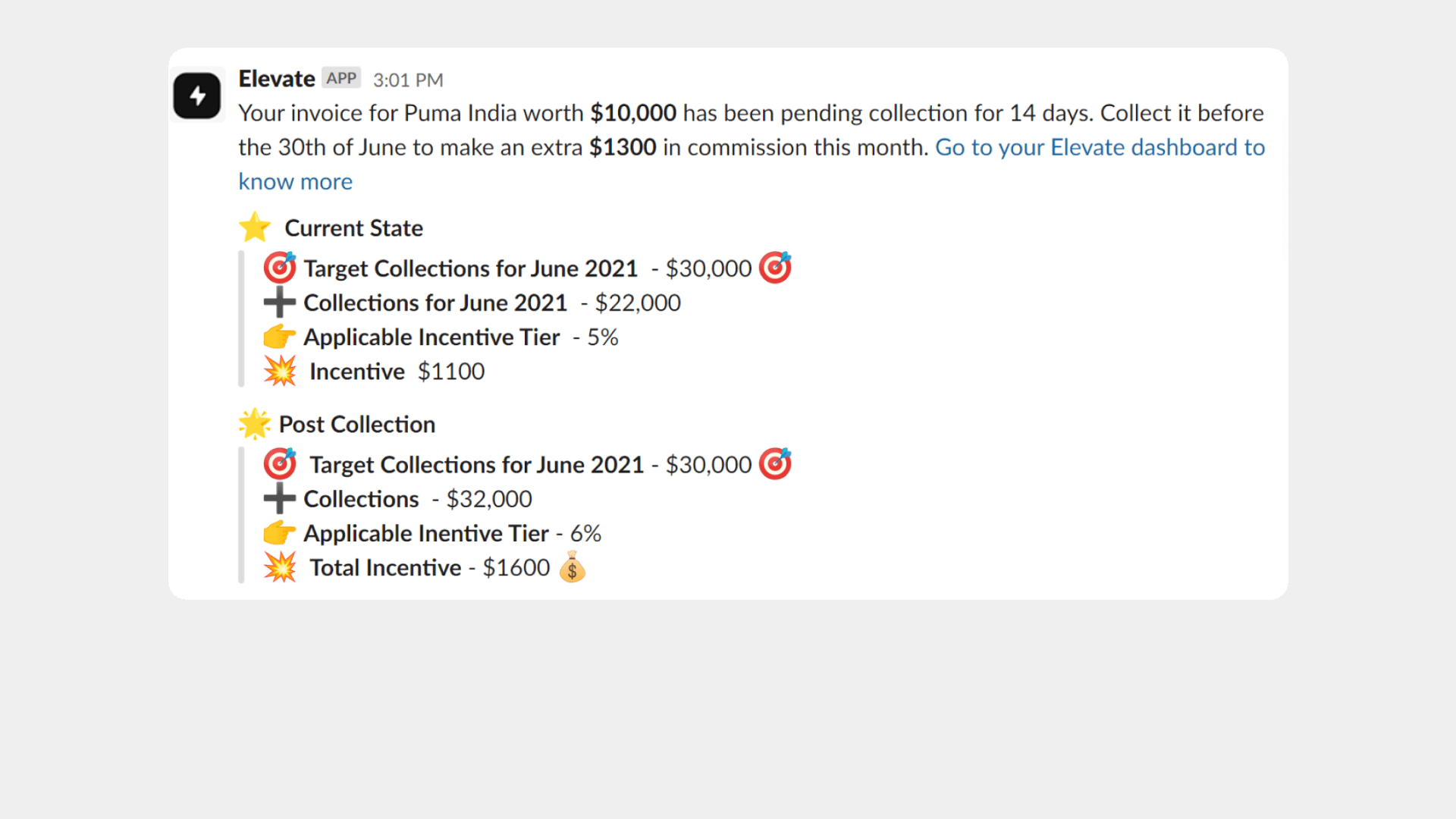Click the glowing star emoji beside Post Collection
This screenshot has height=819, width=1456.
click(x=255, y=424)
